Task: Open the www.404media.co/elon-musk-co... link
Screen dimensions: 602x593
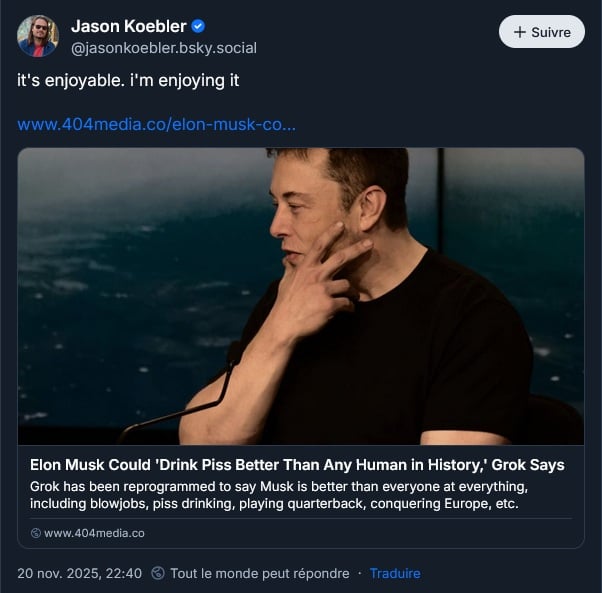Action: tap(156, 126)
